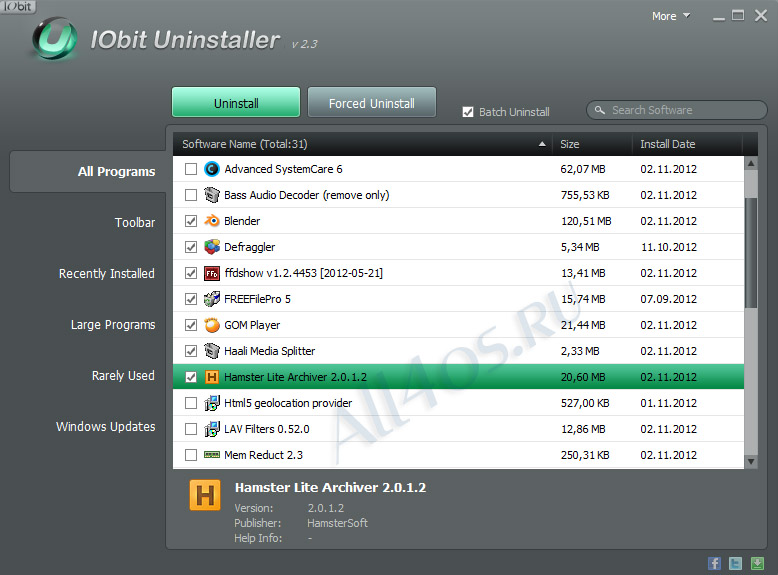778x575 pixels.
Task: Click the 62,07 MB size value
Action: 583,169
